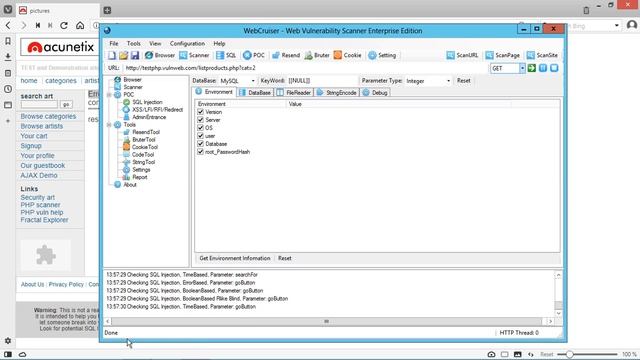
Task: Click the log panel scroll-down arrow
Action: (x=558, y=313)
